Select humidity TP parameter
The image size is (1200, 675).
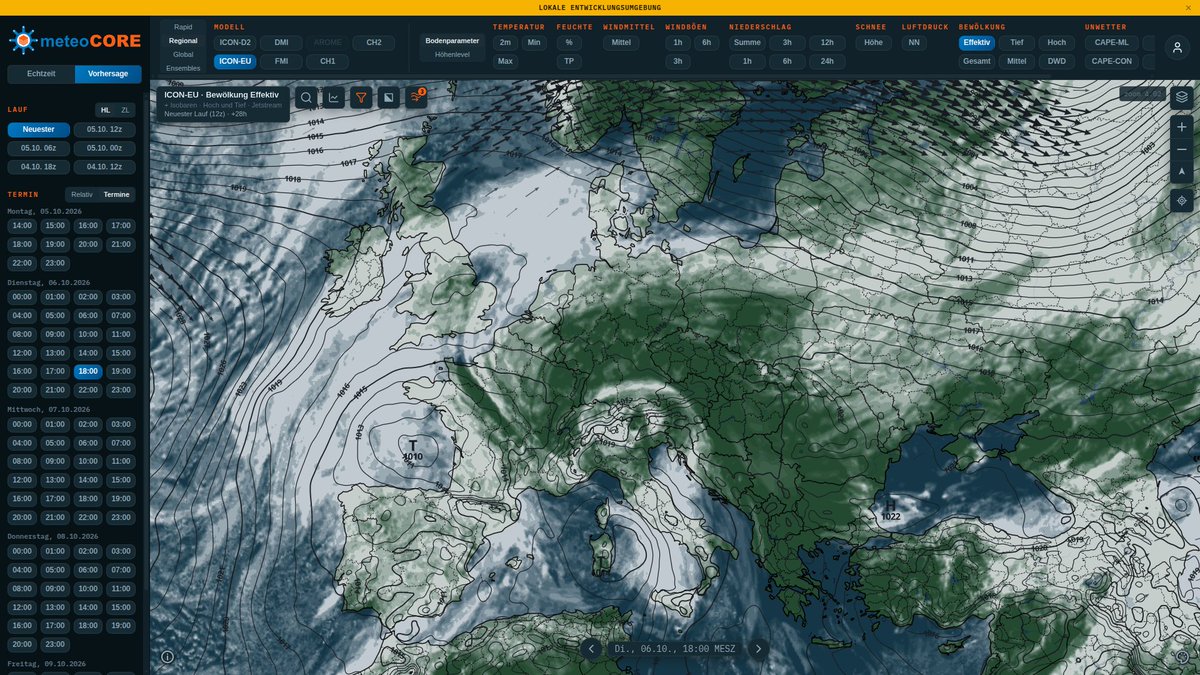coord(569,61)
